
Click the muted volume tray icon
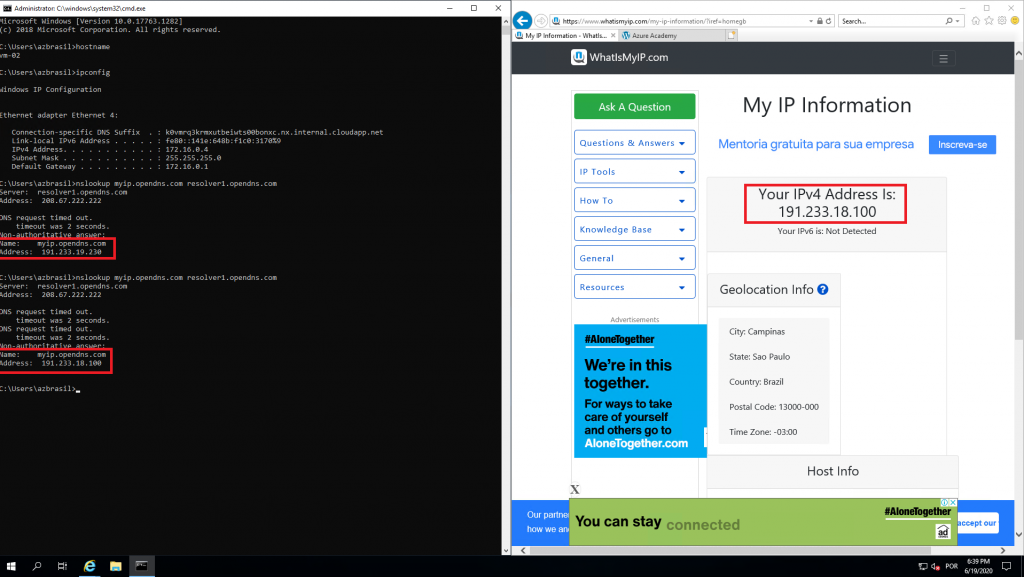tap(935, 567)
